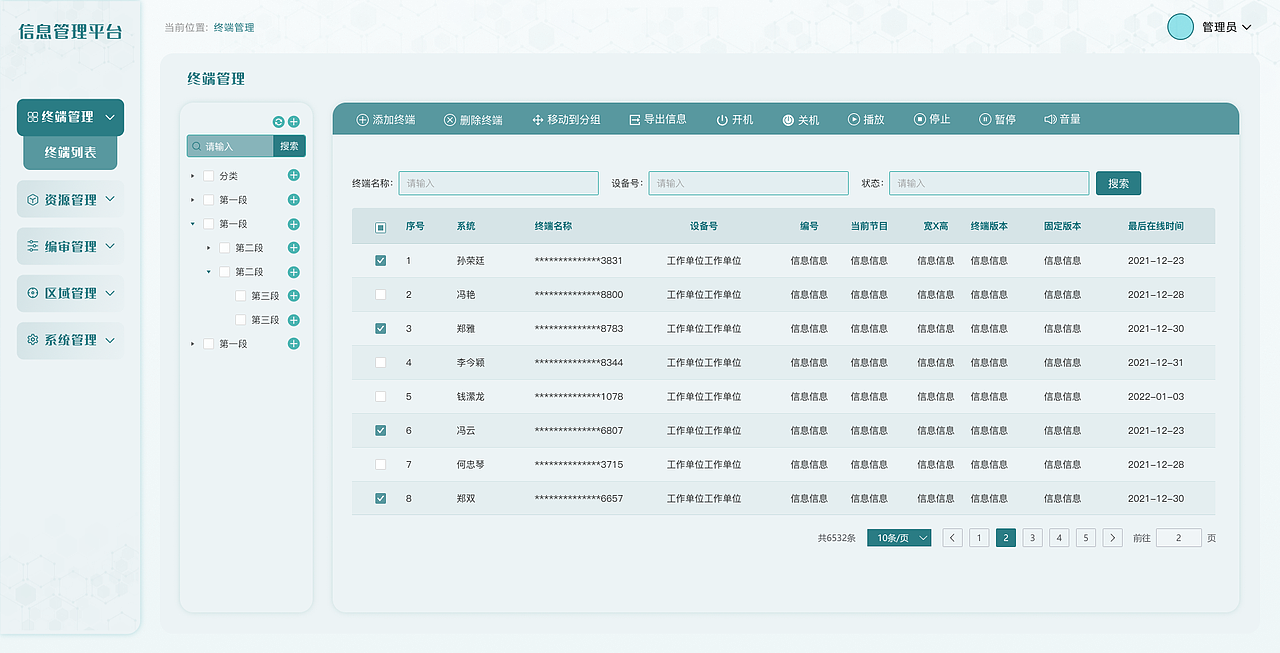1280x653 pixels.
Task: Click the 关机 shutdown icon
Action: (x=788, y=118)
